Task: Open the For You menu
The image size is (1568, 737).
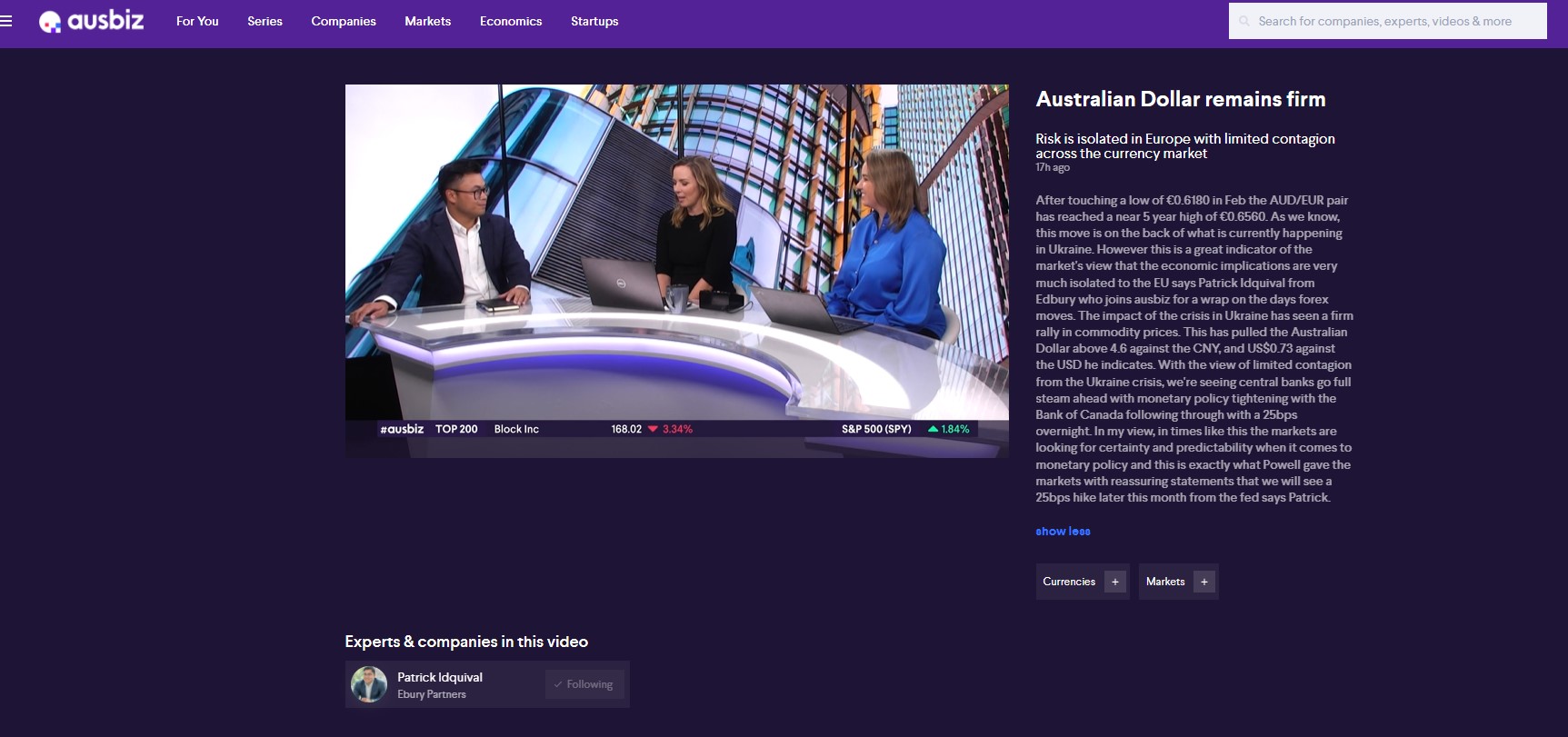Action: click(x=197, y=21)
